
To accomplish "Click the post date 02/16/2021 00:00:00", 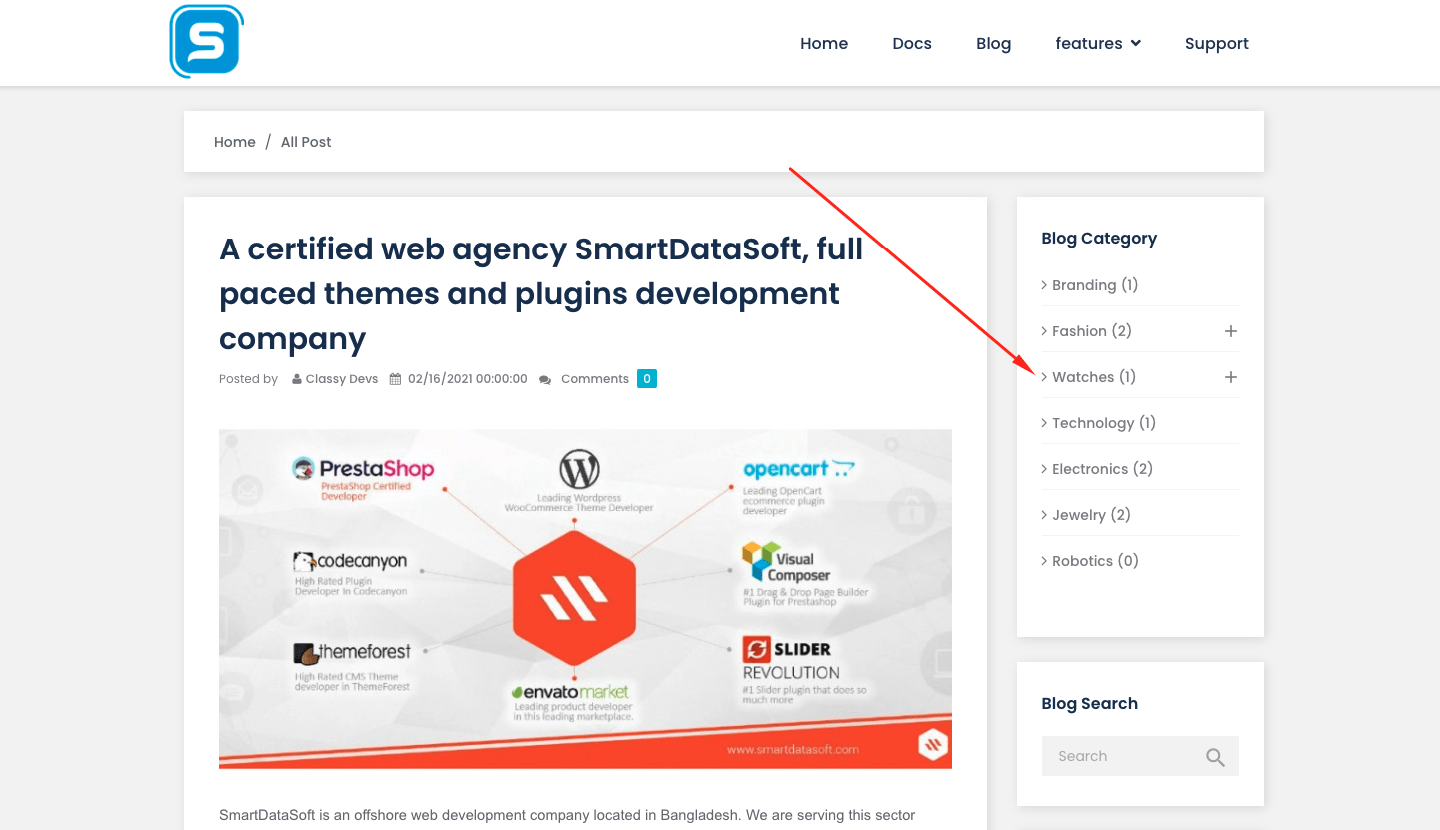I will (x=467, y=379).
